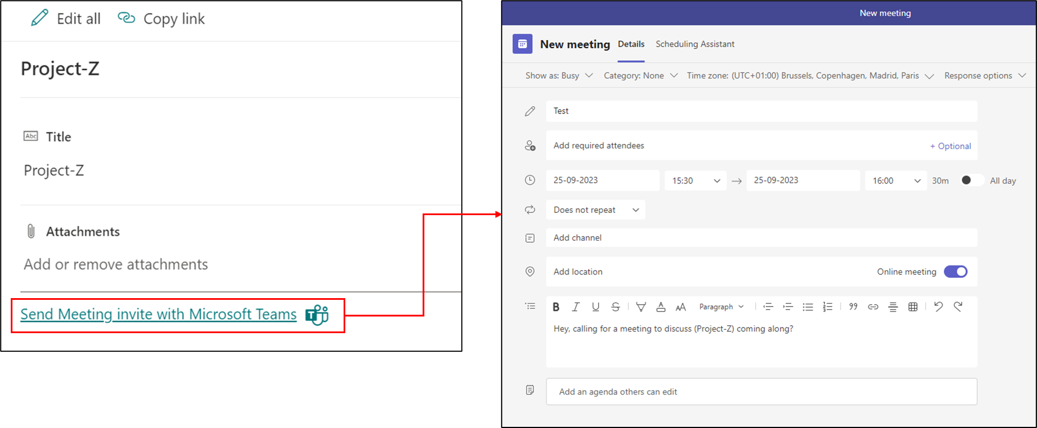1037x428 pixels.
Task: Click the attendees person icon
Action: pyautogui.click(x=529, y=146)
